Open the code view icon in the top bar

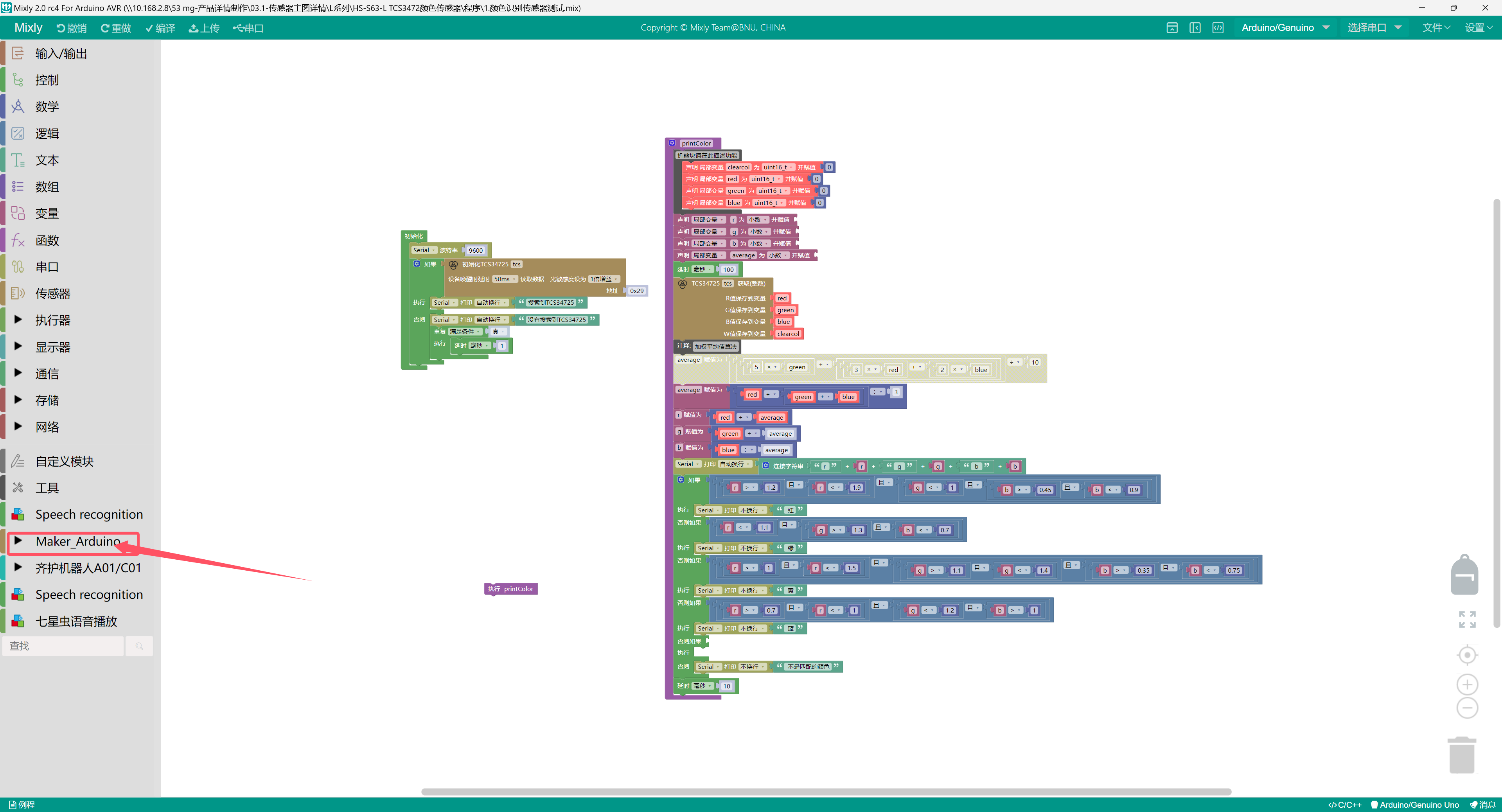coord(1218,28)
